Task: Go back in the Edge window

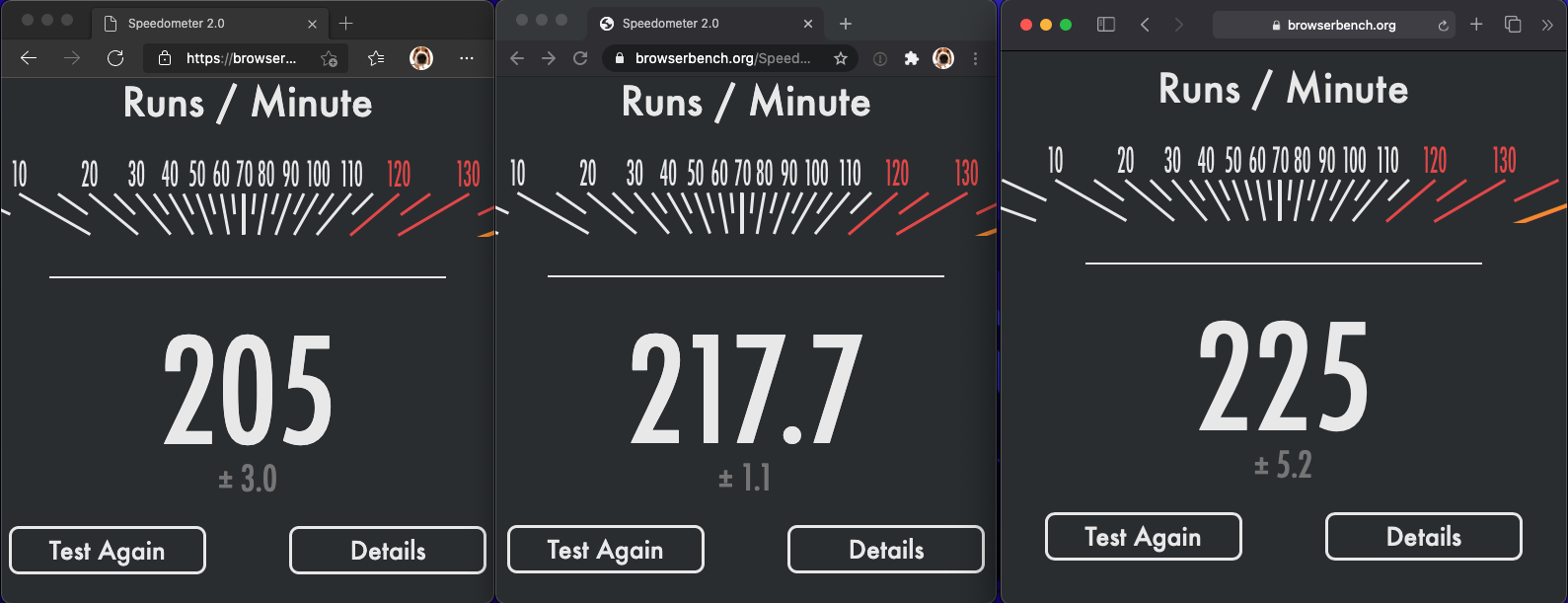Action: (x=29, y=58)
